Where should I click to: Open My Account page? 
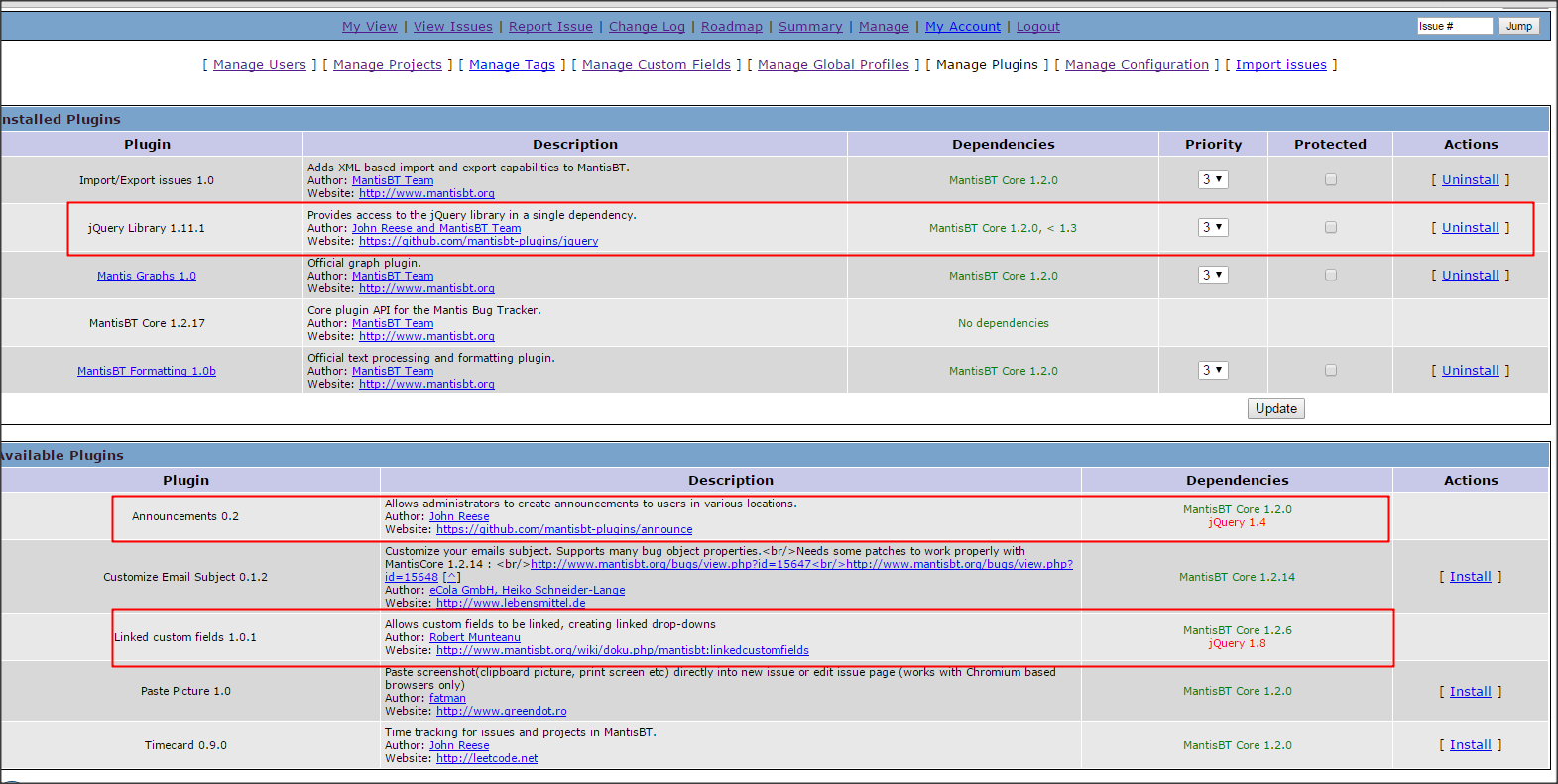(963, 27)
